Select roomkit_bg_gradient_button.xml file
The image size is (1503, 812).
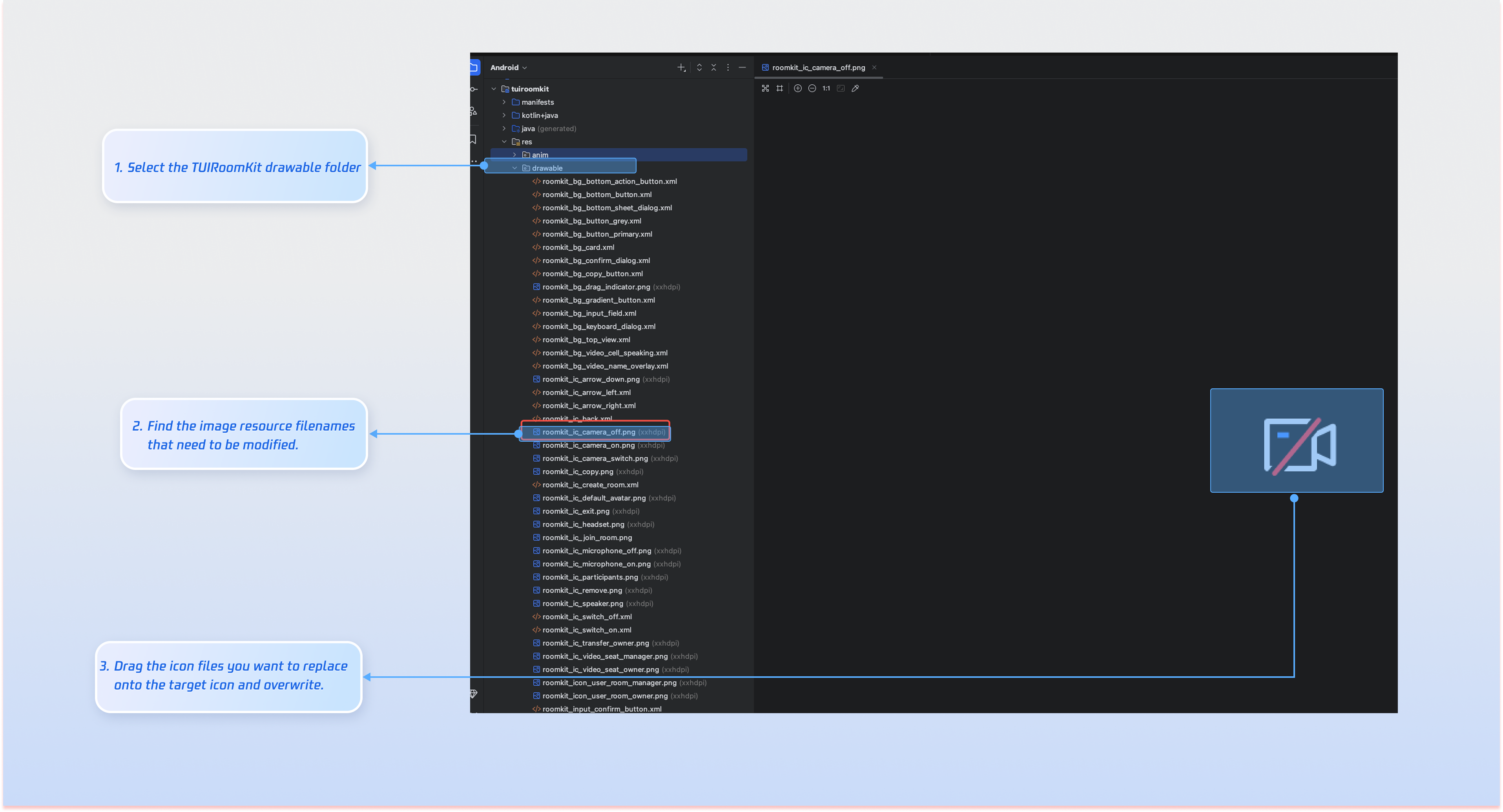(593, 300)
